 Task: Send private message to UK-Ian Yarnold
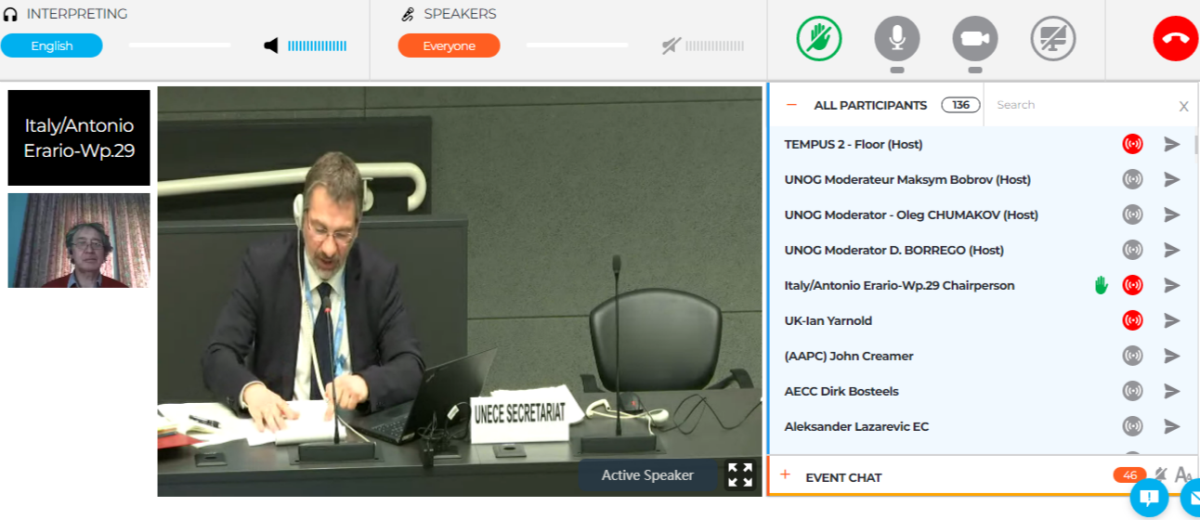(1172, 321)
